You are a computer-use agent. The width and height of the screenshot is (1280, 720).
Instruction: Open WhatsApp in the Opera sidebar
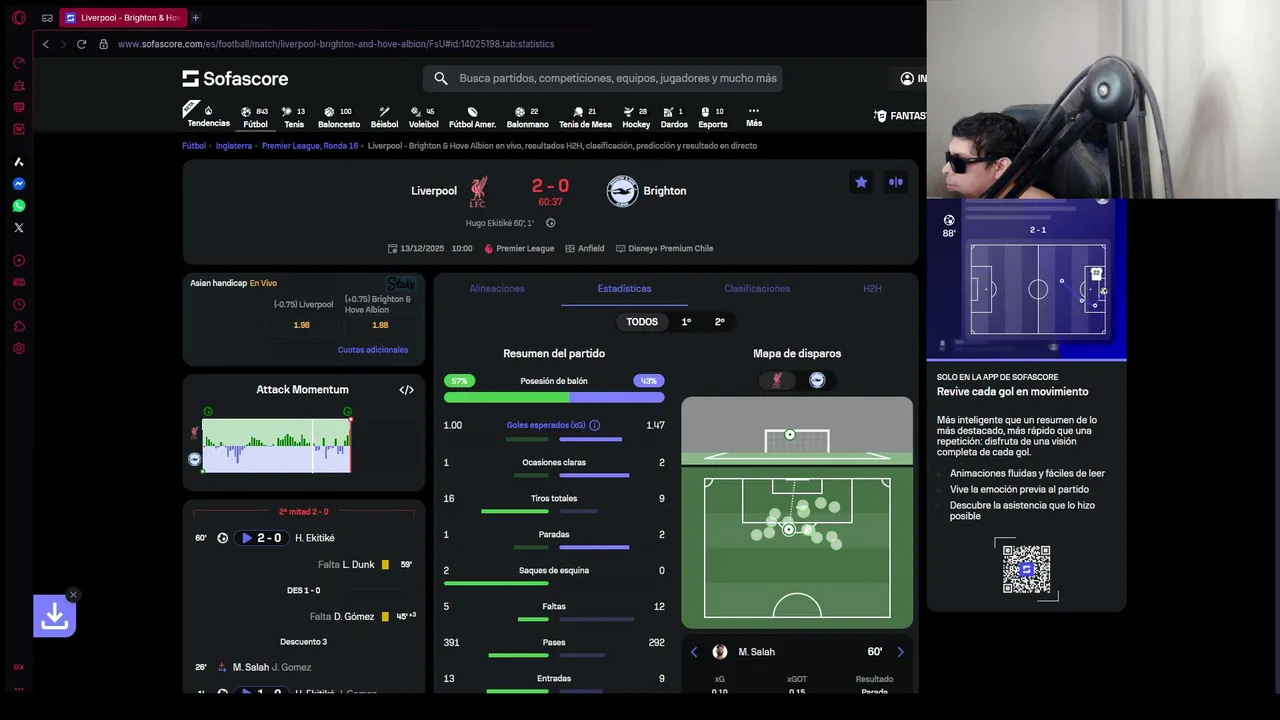click(19, 206)
